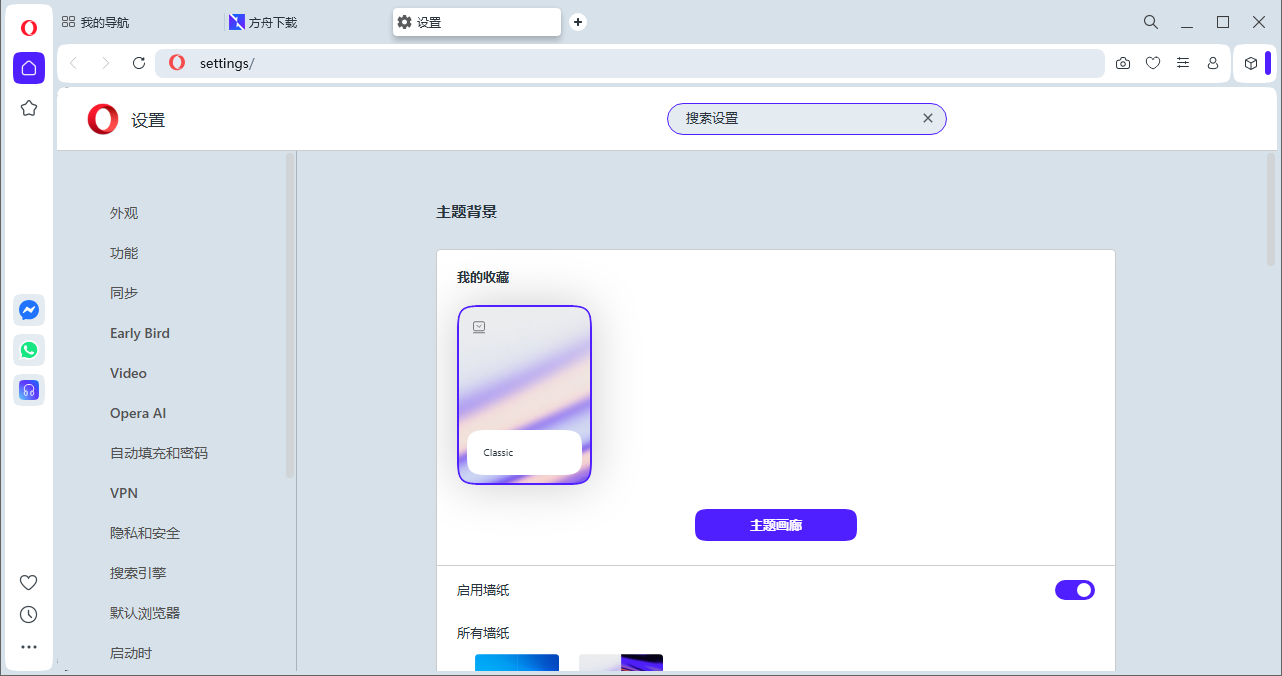The width and height of the screenshot is (1282, 676).
Task: Open WhatsApp from the sidebar
Action: (x=28, y=350)
